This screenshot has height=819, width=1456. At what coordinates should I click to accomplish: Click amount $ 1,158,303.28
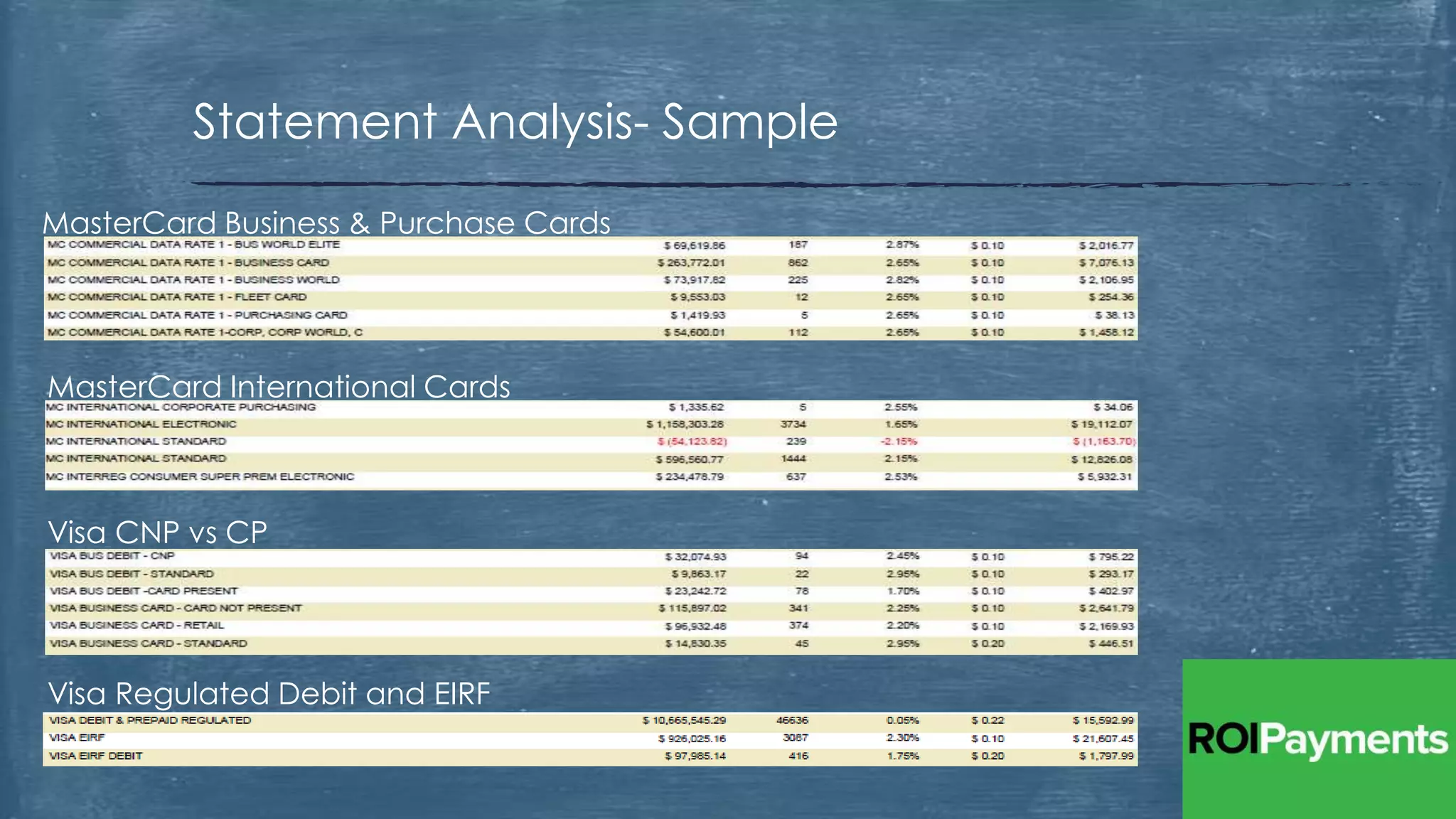point(685,424)
